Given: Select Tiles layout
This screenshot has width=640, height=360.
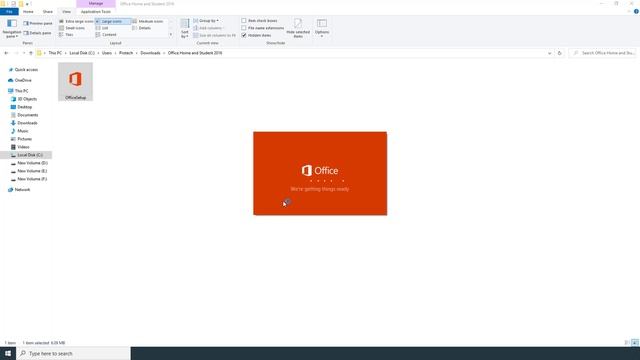Looking at the screenshot, I should point(67,35).
